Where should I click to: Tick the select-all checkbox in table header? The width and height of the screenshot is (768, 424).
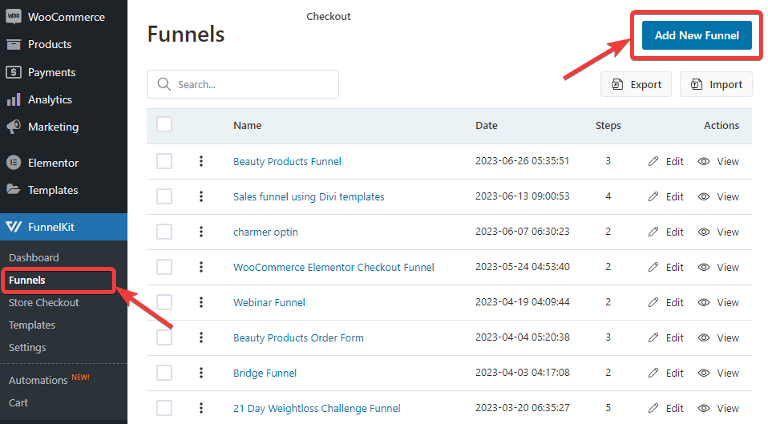point(164,124)
